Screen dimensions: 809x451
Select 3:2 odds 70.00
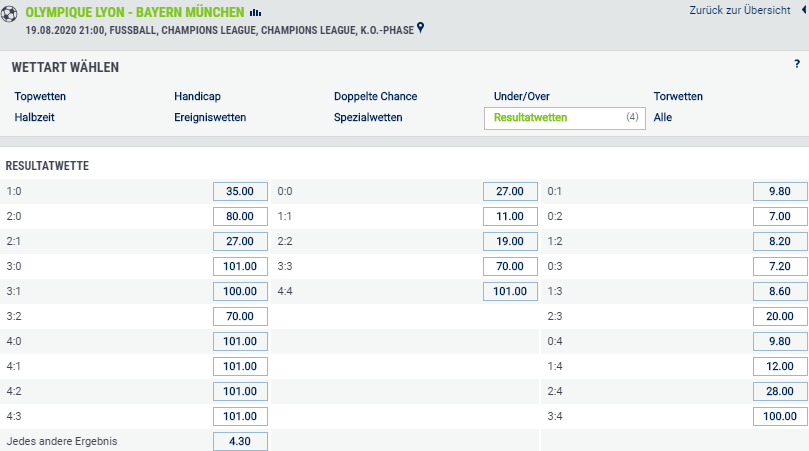(x=240, y=316)
